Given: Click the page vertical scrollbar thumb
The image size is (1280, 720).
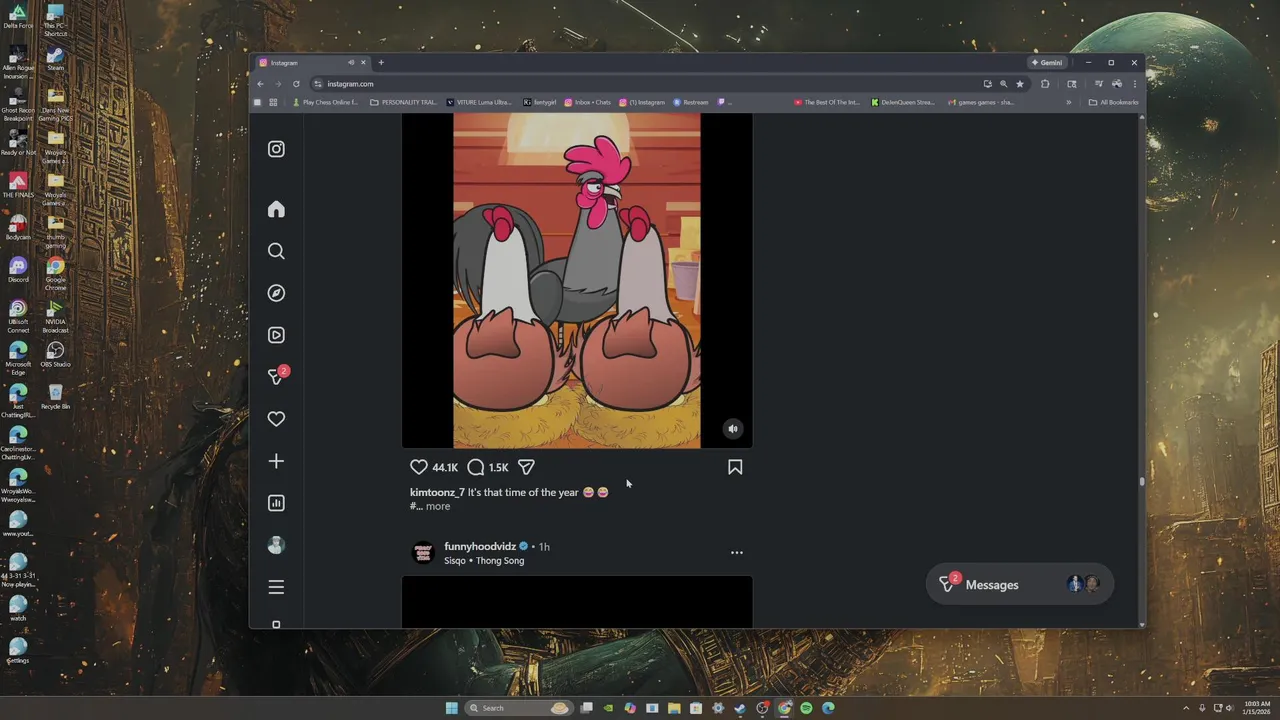Looking at the screenshot, I should 1141,481.
